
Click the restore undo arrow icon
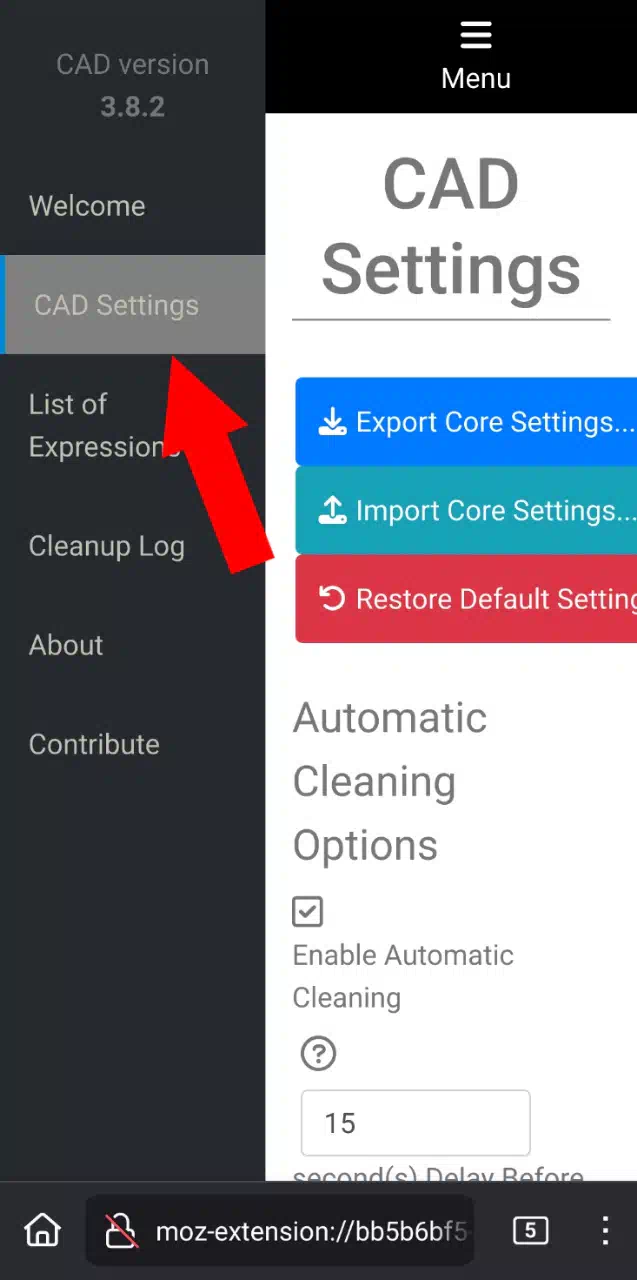click(332, 598)
